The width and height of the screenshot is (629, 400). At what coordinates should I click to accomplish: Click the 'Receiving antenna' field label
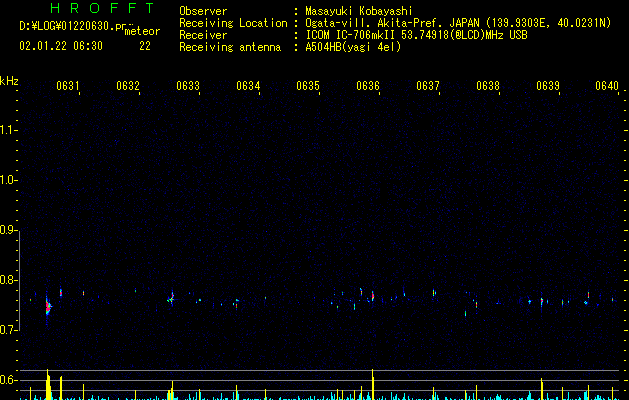point(230,47)
